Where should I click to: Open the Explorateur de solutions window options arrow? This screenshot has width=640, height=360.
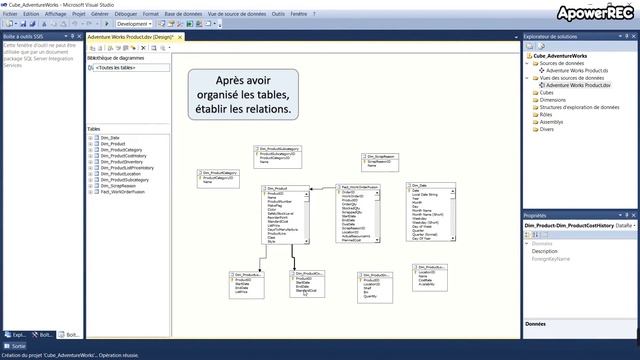point(620,36)
